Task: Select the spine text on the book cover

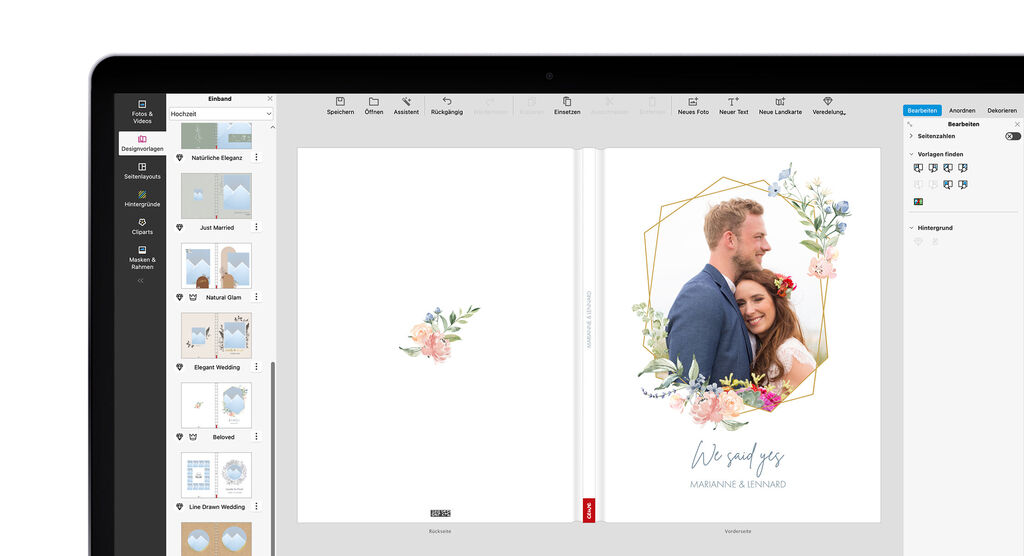Action: [x=588, y=319]
